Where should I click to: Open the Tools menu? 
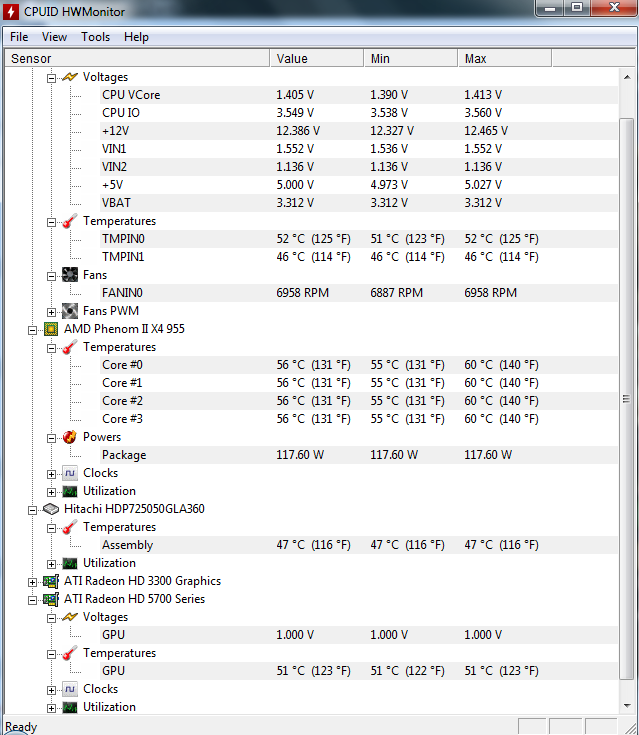coord(95,37)
